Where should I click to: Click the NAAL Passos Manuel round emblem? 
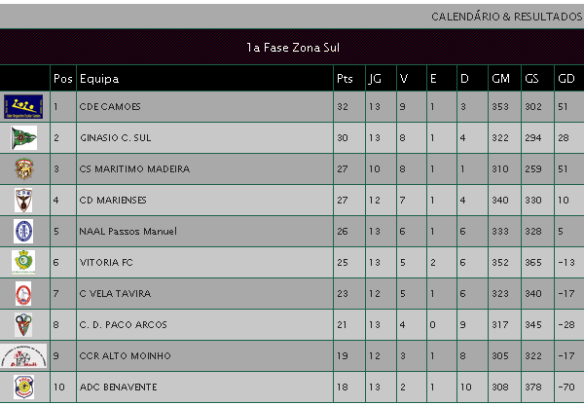coord(23,231)
